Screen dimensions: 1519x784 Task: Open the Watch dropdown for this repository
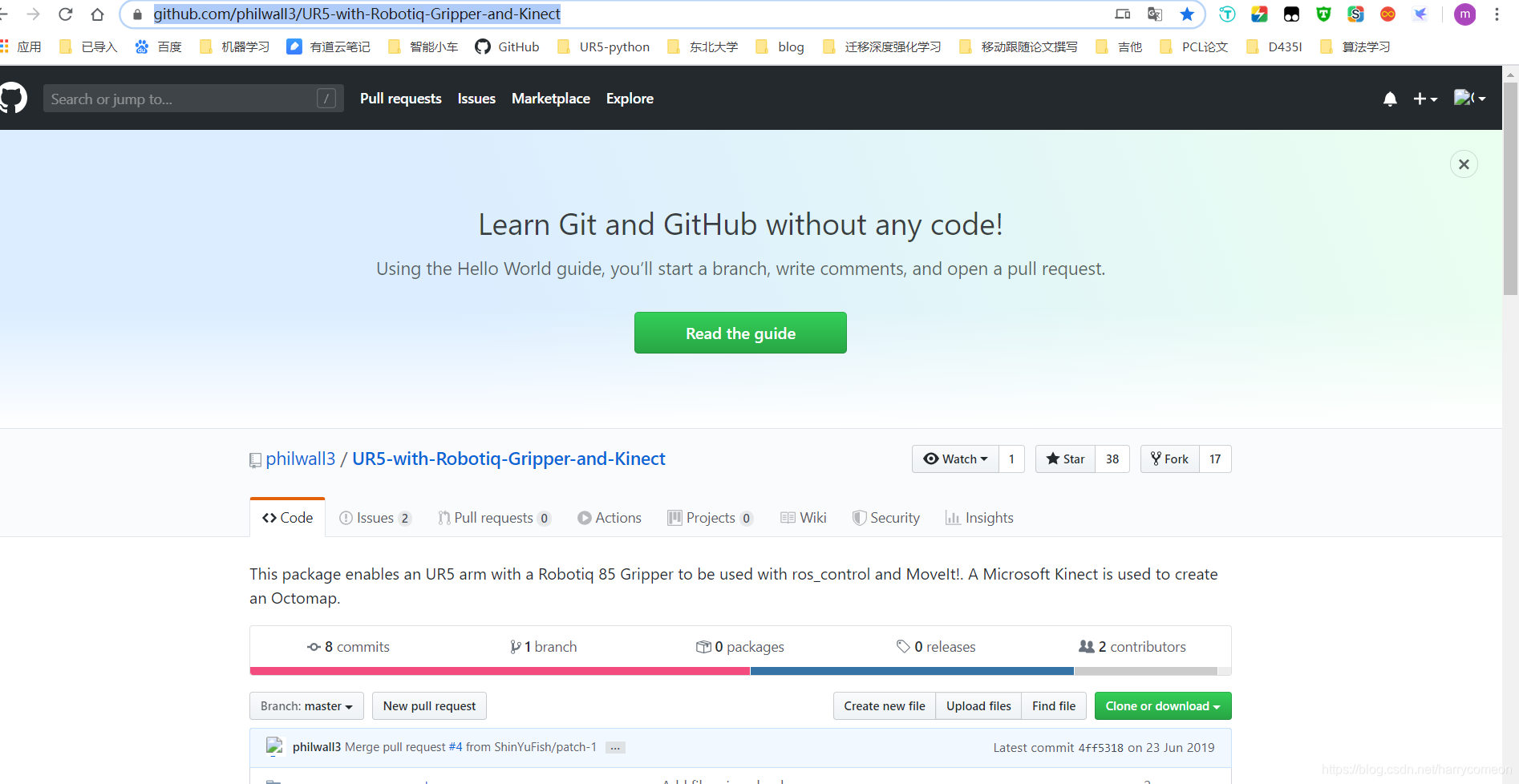pos(955,459)
